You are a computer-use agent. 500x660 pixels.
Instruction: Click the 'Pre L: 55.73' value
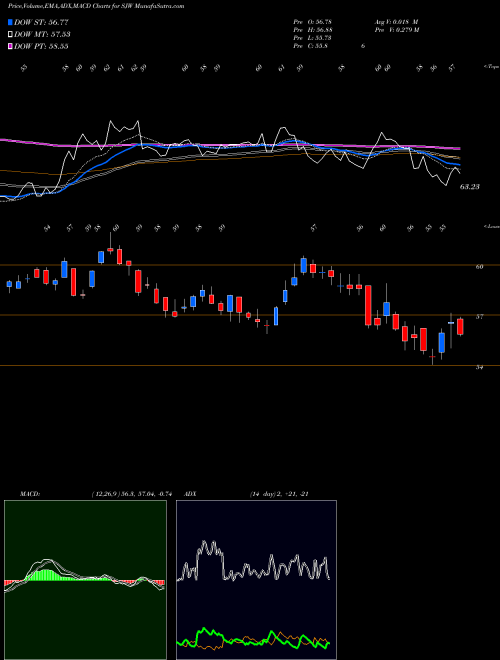[x=314, y=38]
